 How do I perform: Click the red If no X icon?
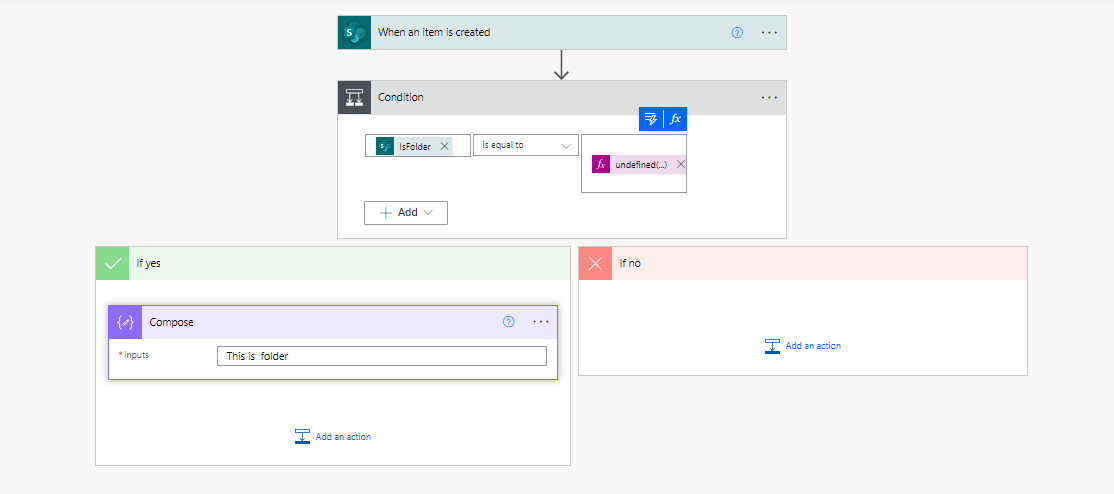point(596,264)
